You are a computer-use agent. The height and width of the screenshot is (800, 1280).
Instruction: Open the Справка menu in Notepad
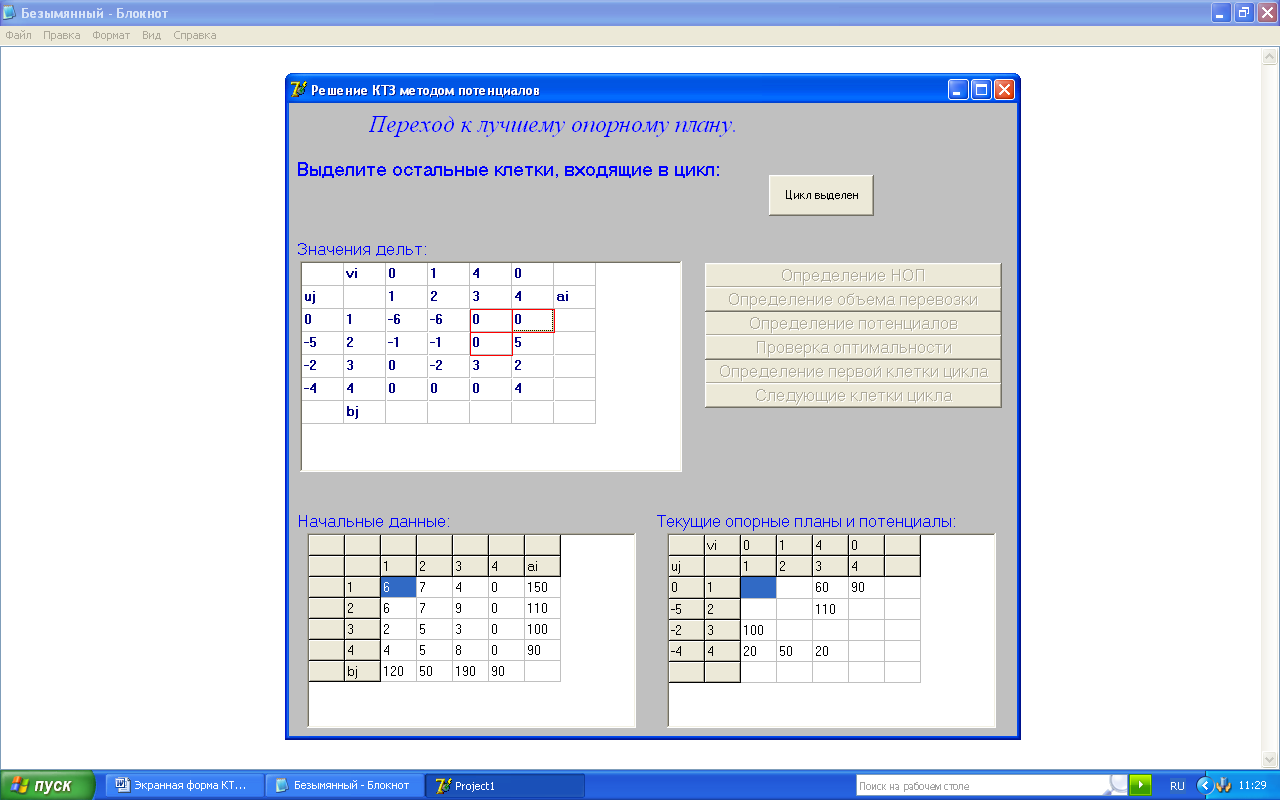coord(195,35)
